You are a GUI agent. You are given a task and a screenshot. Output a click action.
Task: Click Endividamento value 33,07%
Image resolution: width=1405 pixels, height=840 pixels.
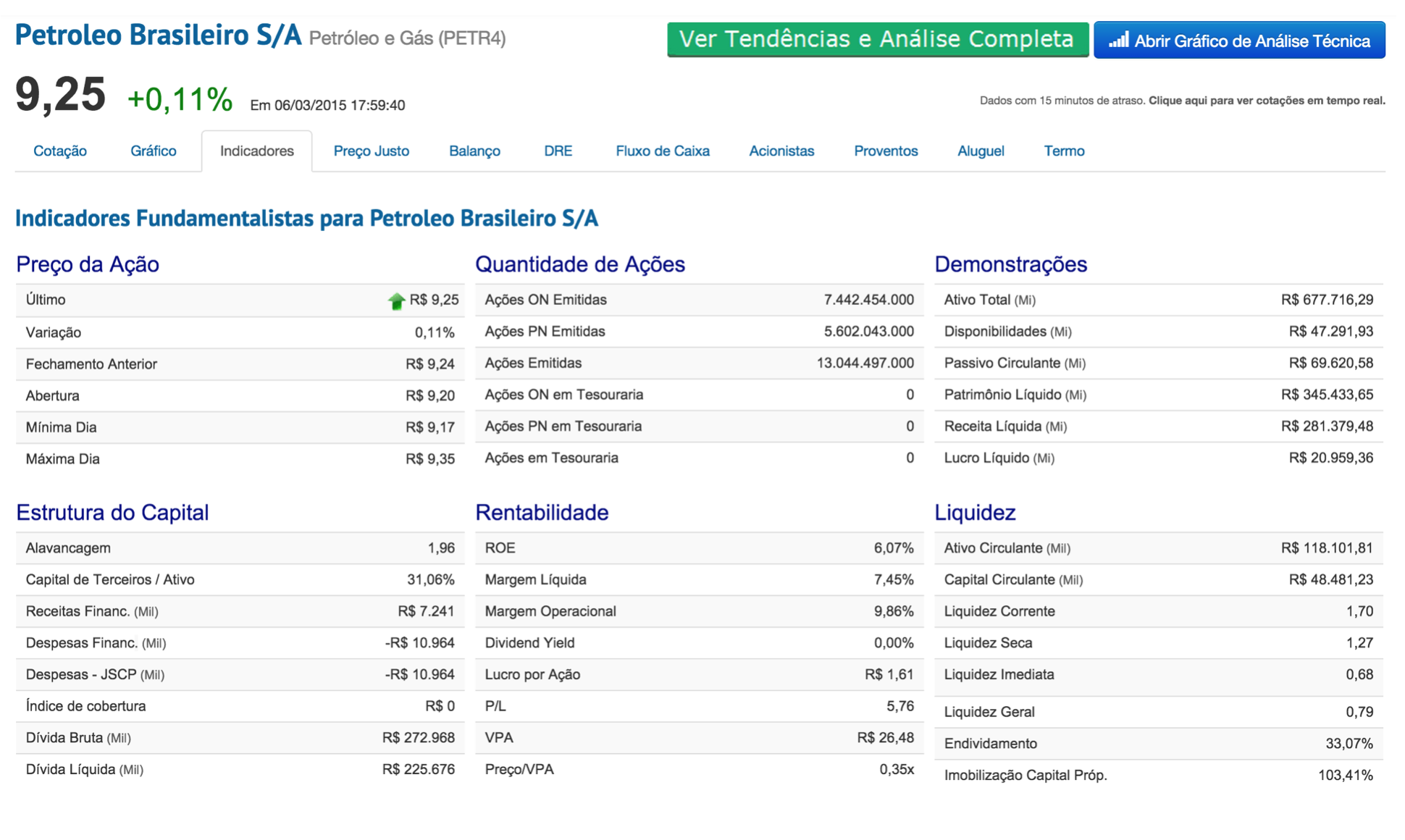coord(1349,744)
